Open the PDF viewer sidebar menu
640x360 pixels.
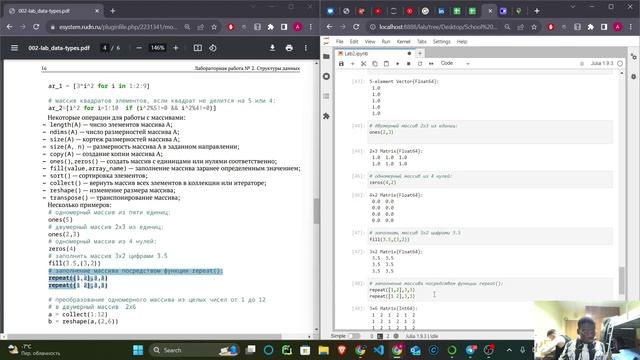coord(14,48)
